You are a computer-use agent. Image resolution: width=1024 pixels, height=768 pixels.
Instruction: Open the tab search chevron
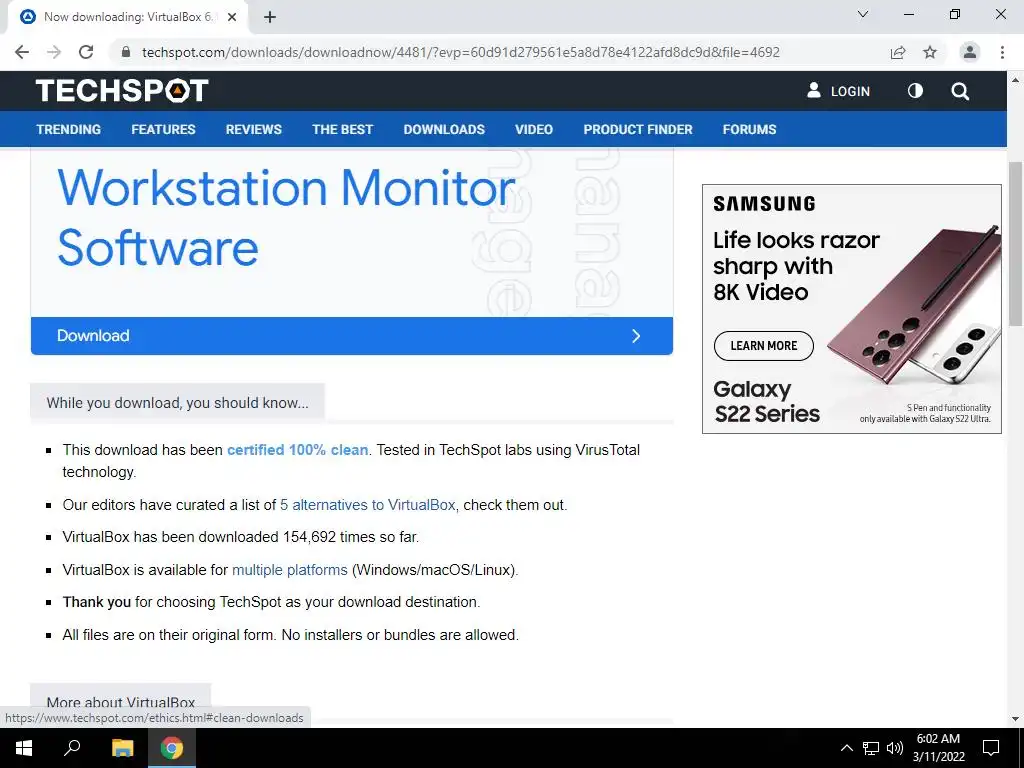point(863,14)
